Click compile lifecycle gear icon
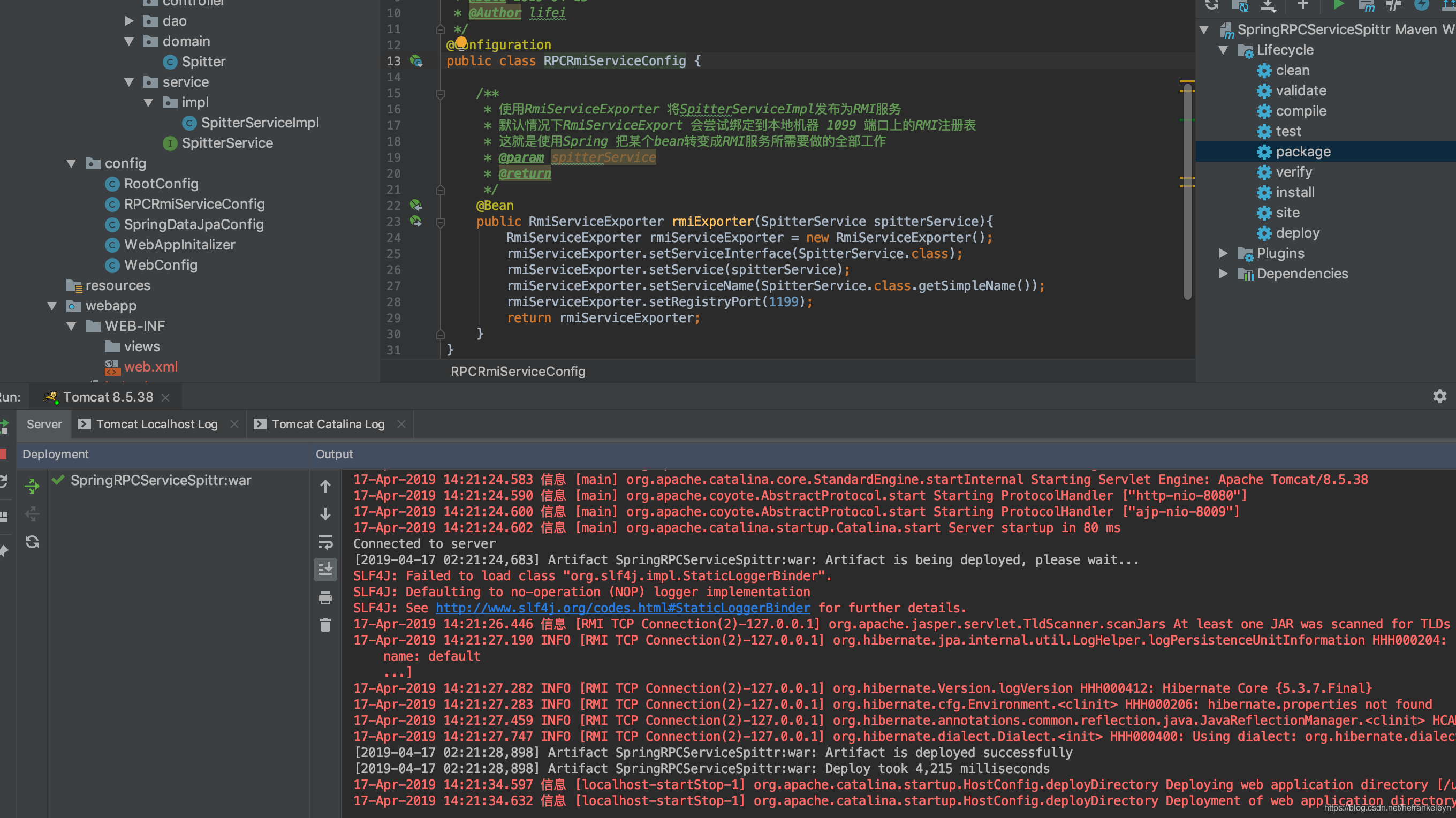 tap(1264, 111)
